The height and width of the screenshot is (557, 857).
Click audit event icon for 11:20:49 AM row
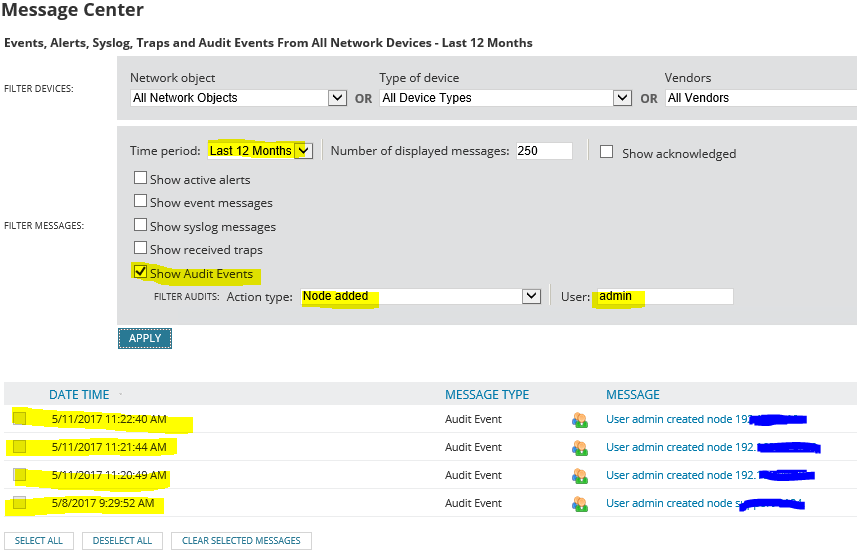point(578,476)
